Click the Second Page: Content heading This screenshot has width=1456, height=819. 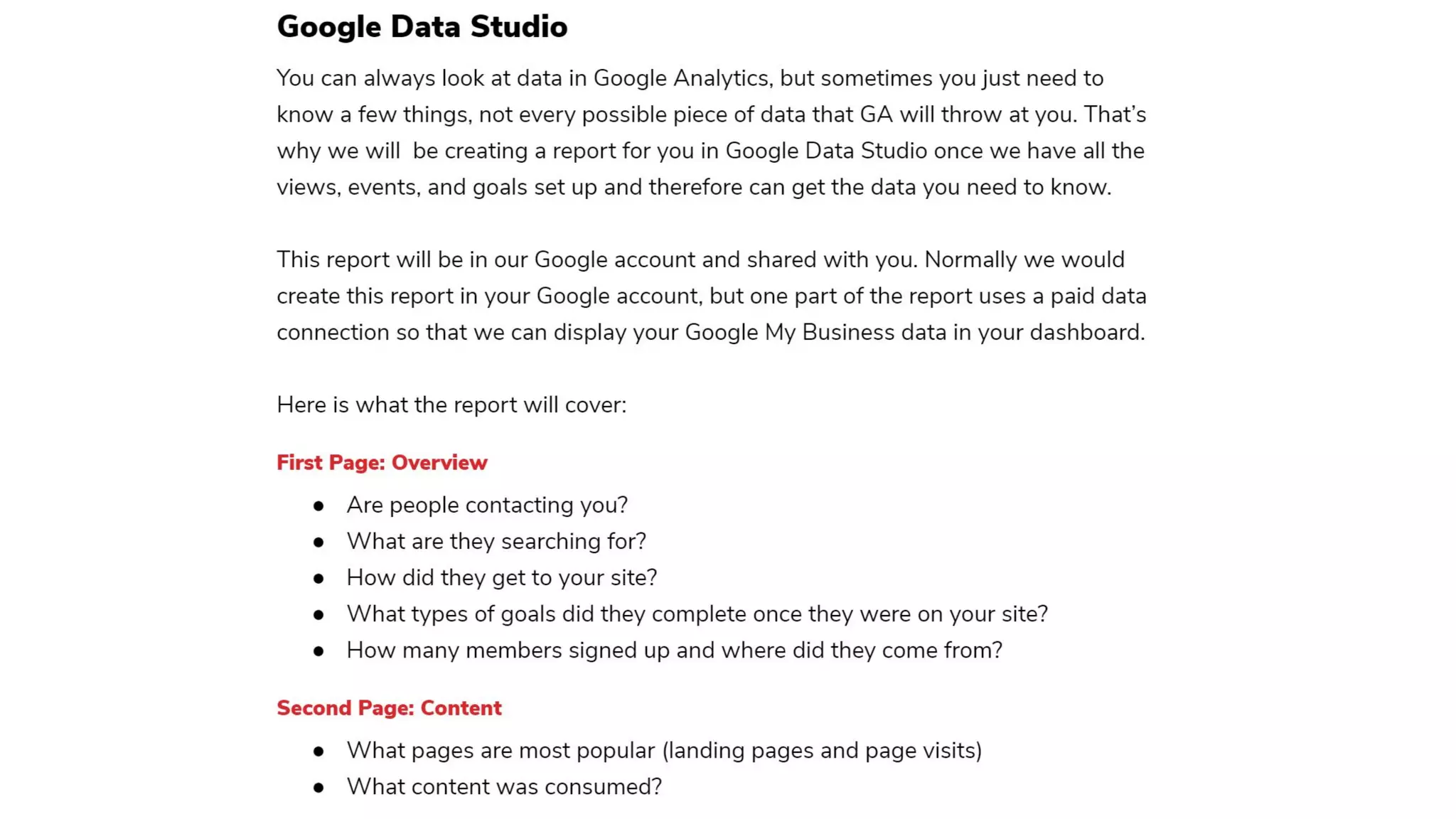point(389,708)
